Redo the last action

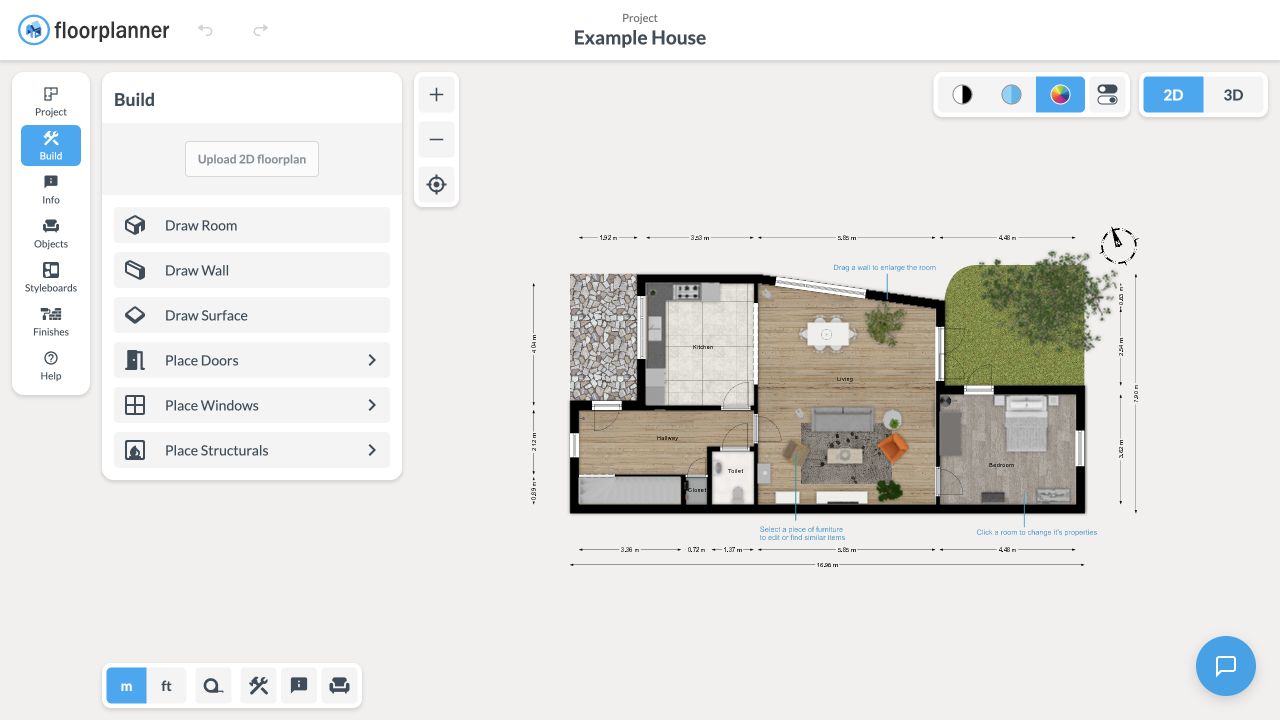click(260, 30)
